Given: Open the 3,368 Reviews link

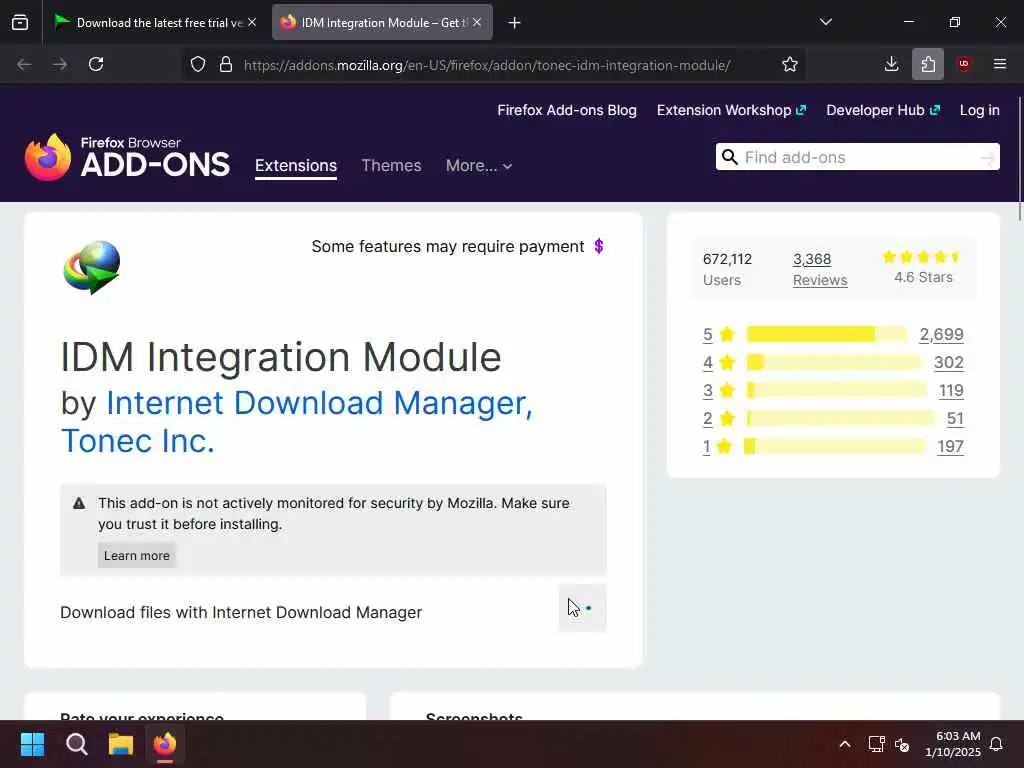Looking at the screenshot, I should click(820, 270).
